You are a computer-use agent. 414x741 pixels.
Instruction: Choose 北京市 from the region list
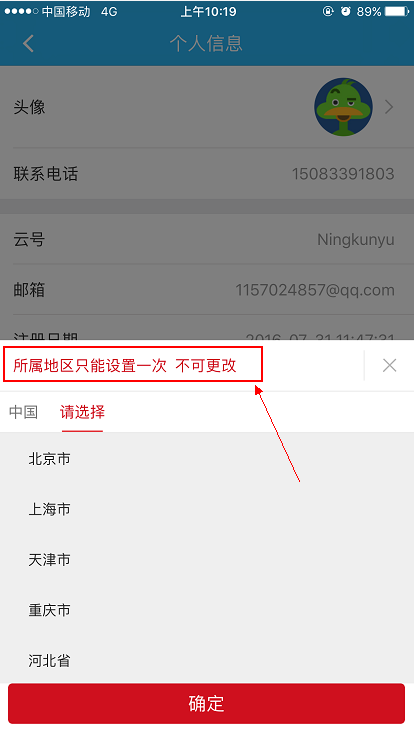click(207, 458)
